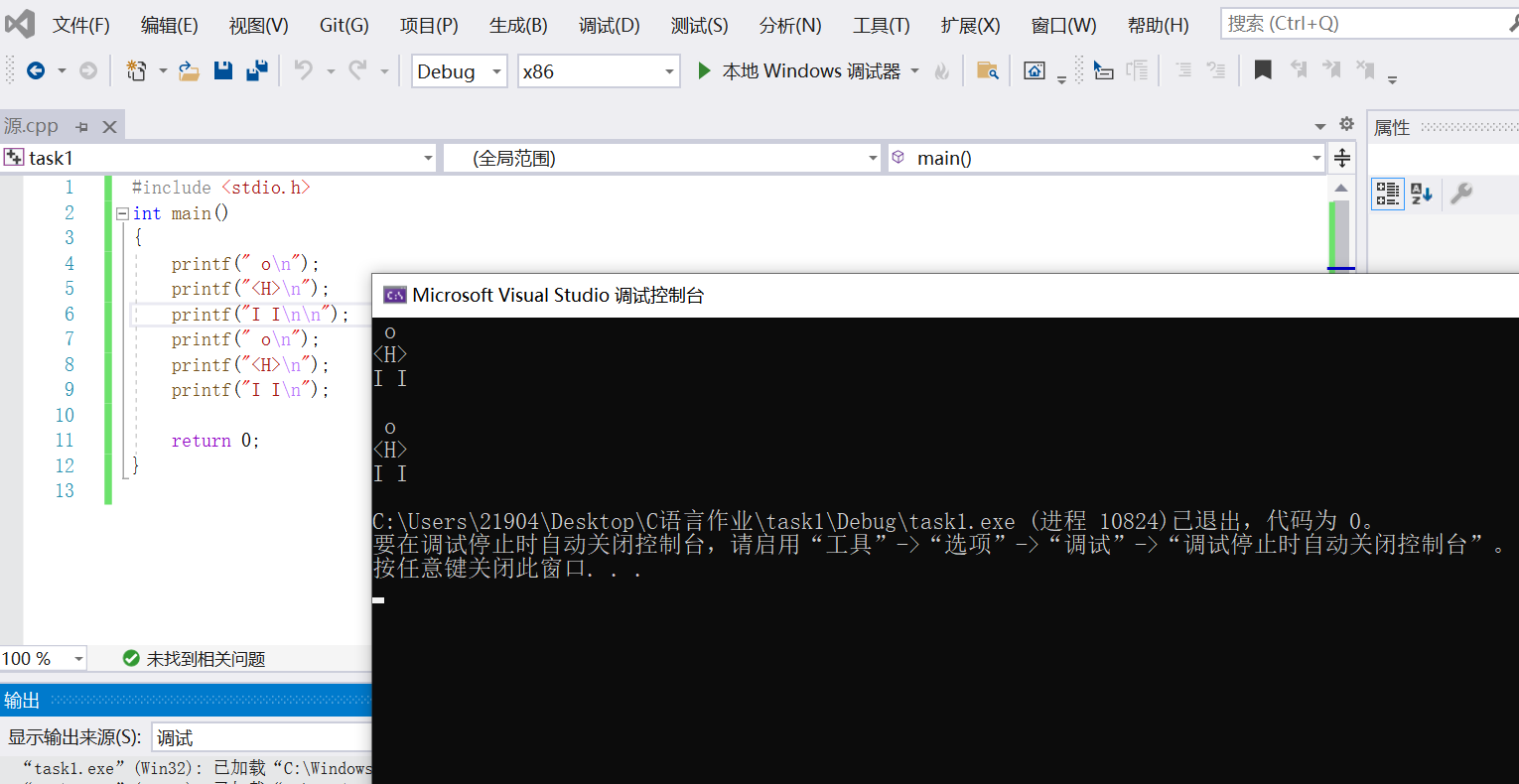Pin the 源.cpp tab
Image resolution: width=1519 pixels, height=784 pixels.
(x=81, y=127)
